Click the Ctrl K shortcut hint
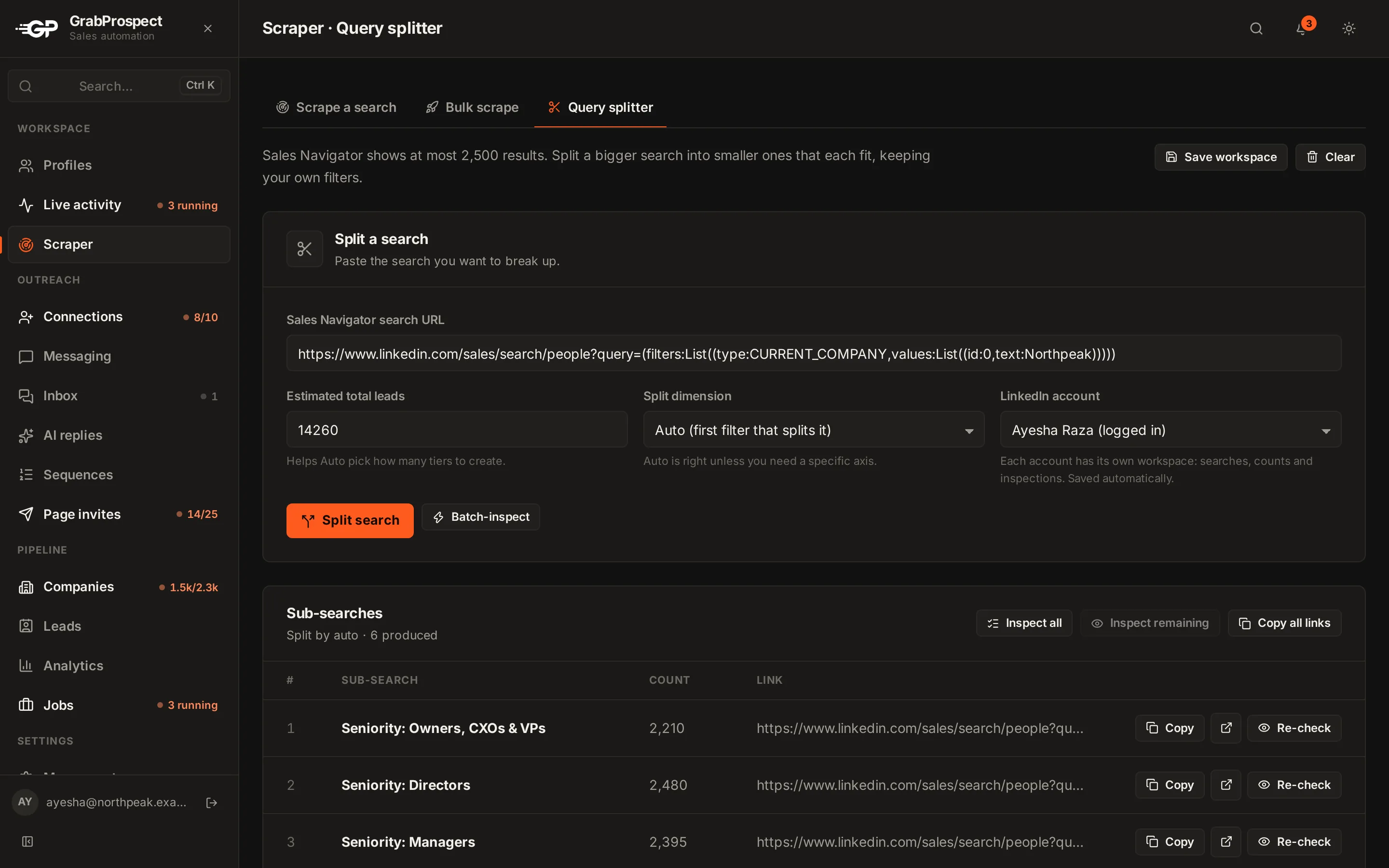 (200, 85)
